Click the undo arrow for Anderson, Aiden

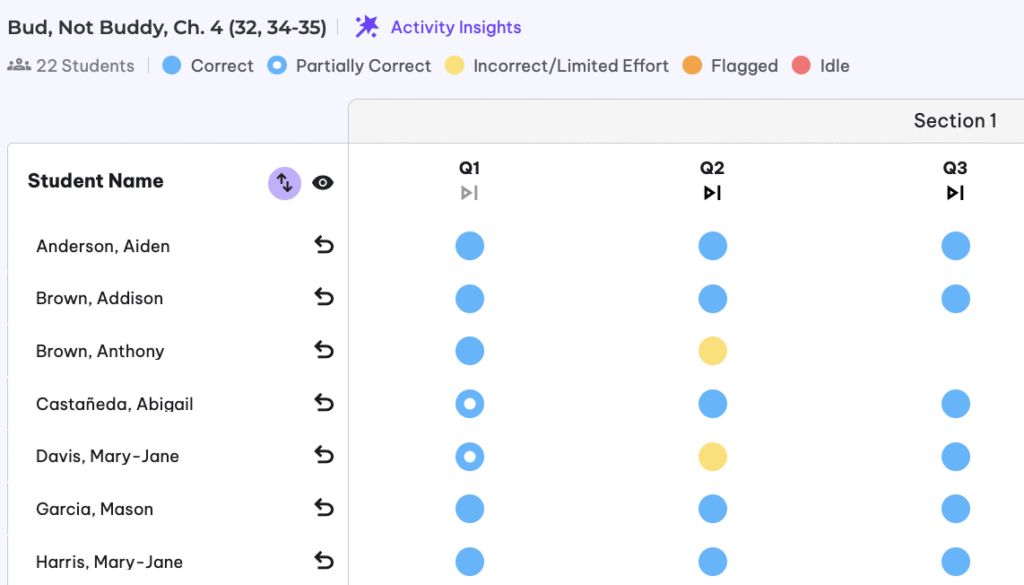click(x=323, y=246)
